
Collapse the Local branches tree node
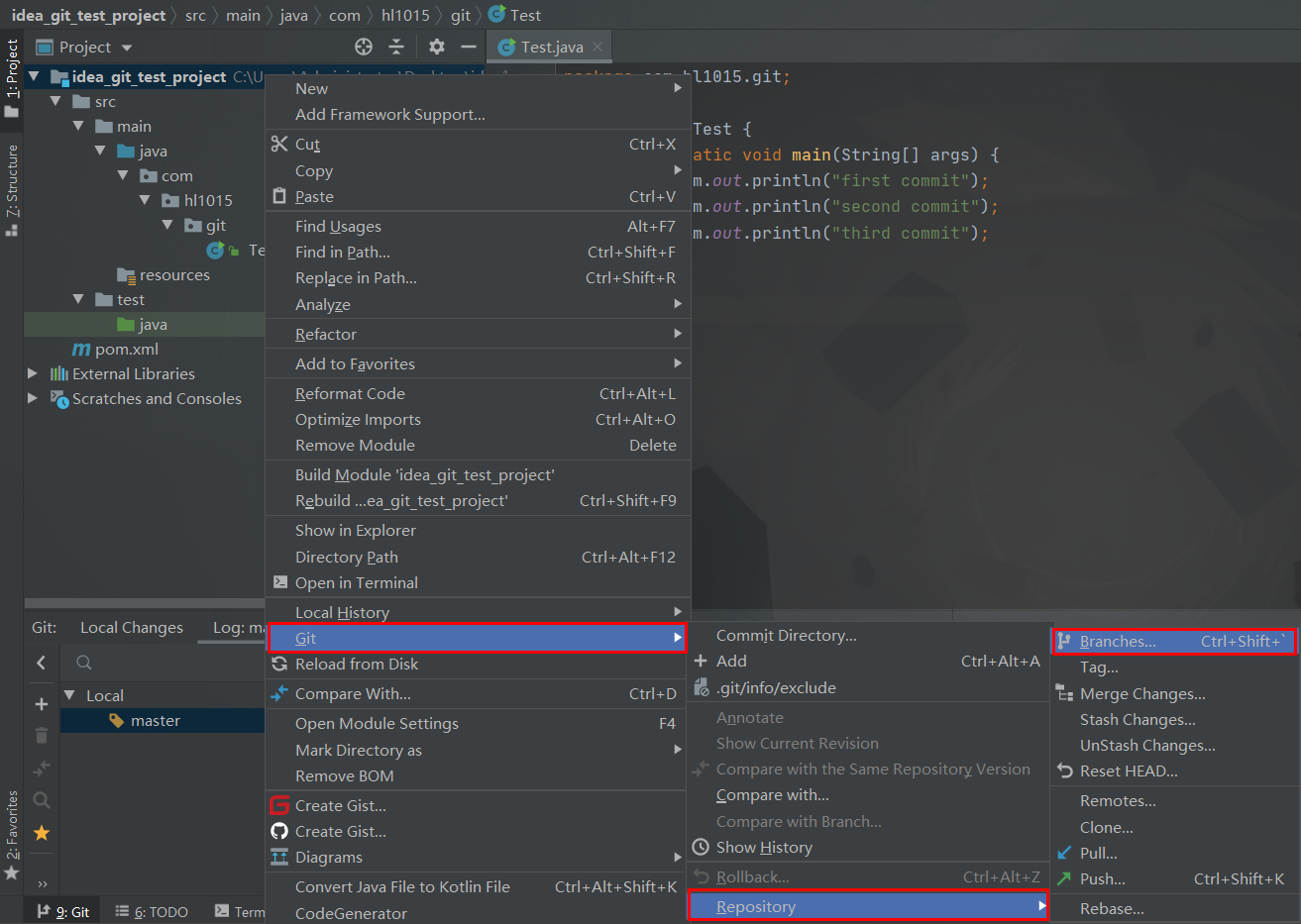coord(69,695)
